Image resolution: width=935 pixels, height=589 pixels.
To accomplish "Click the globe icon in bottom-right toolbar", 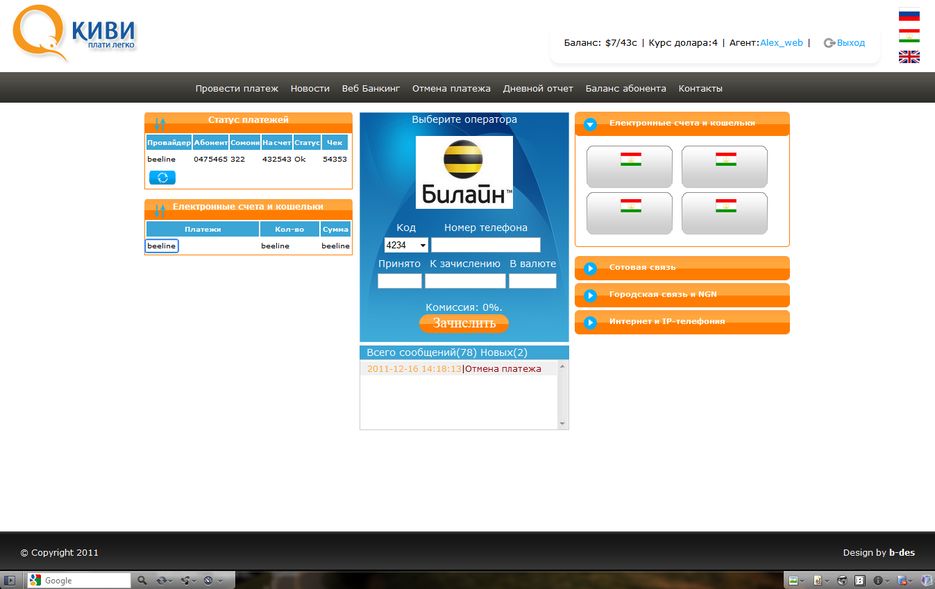I will click(x=842, y=580).
